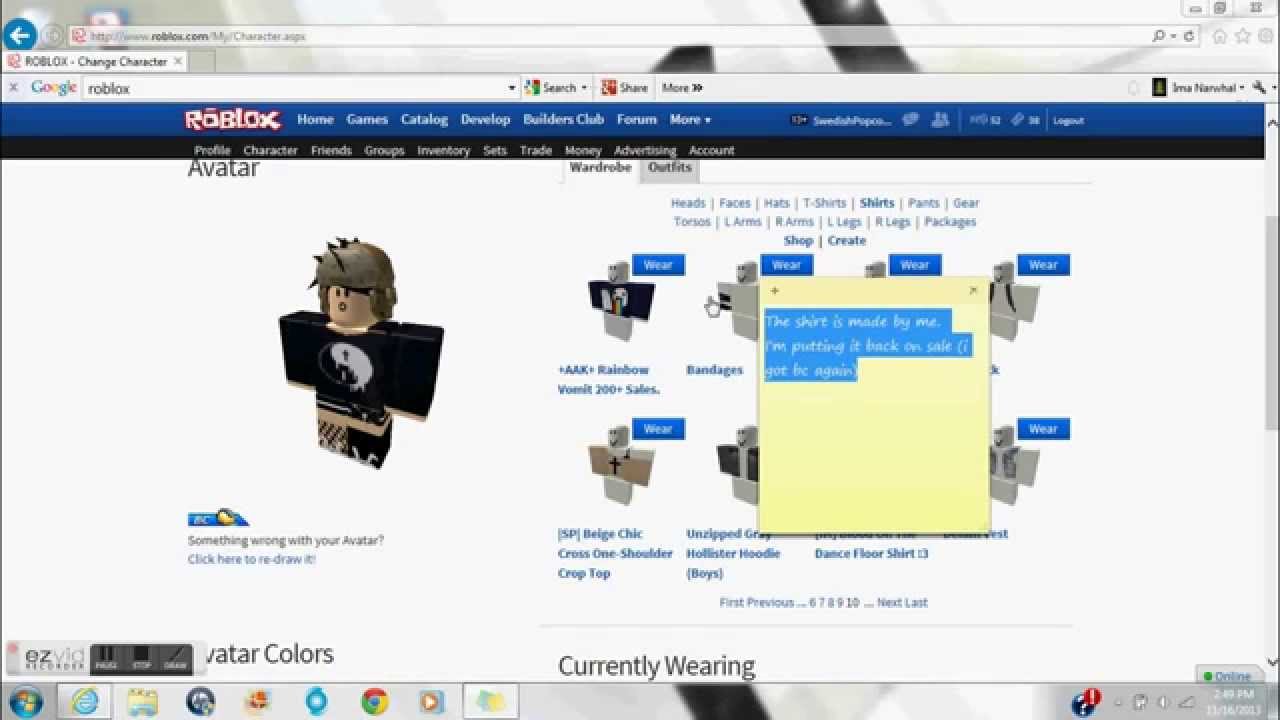Click the Google toolbar Share button
Viewport: 1280px width, 720px height.
(x=625, y=88)
